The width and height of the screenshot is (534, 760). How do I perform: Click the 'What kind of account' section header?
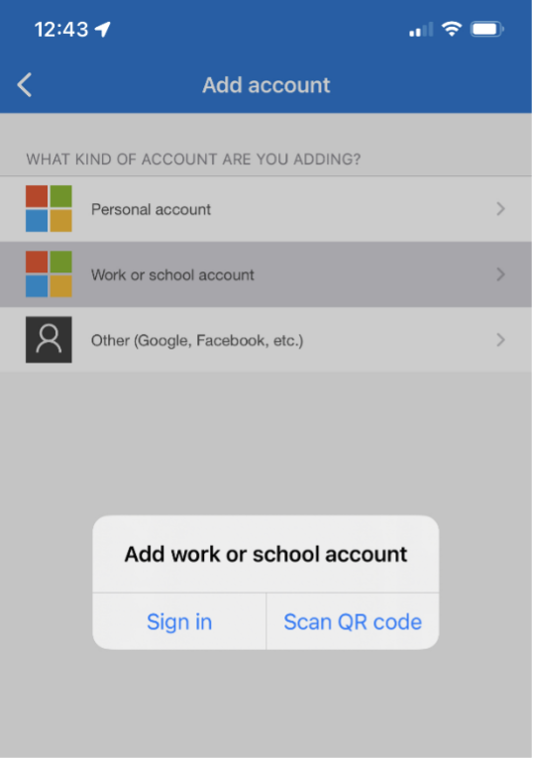pyautogui.click(x=193, y=159)
